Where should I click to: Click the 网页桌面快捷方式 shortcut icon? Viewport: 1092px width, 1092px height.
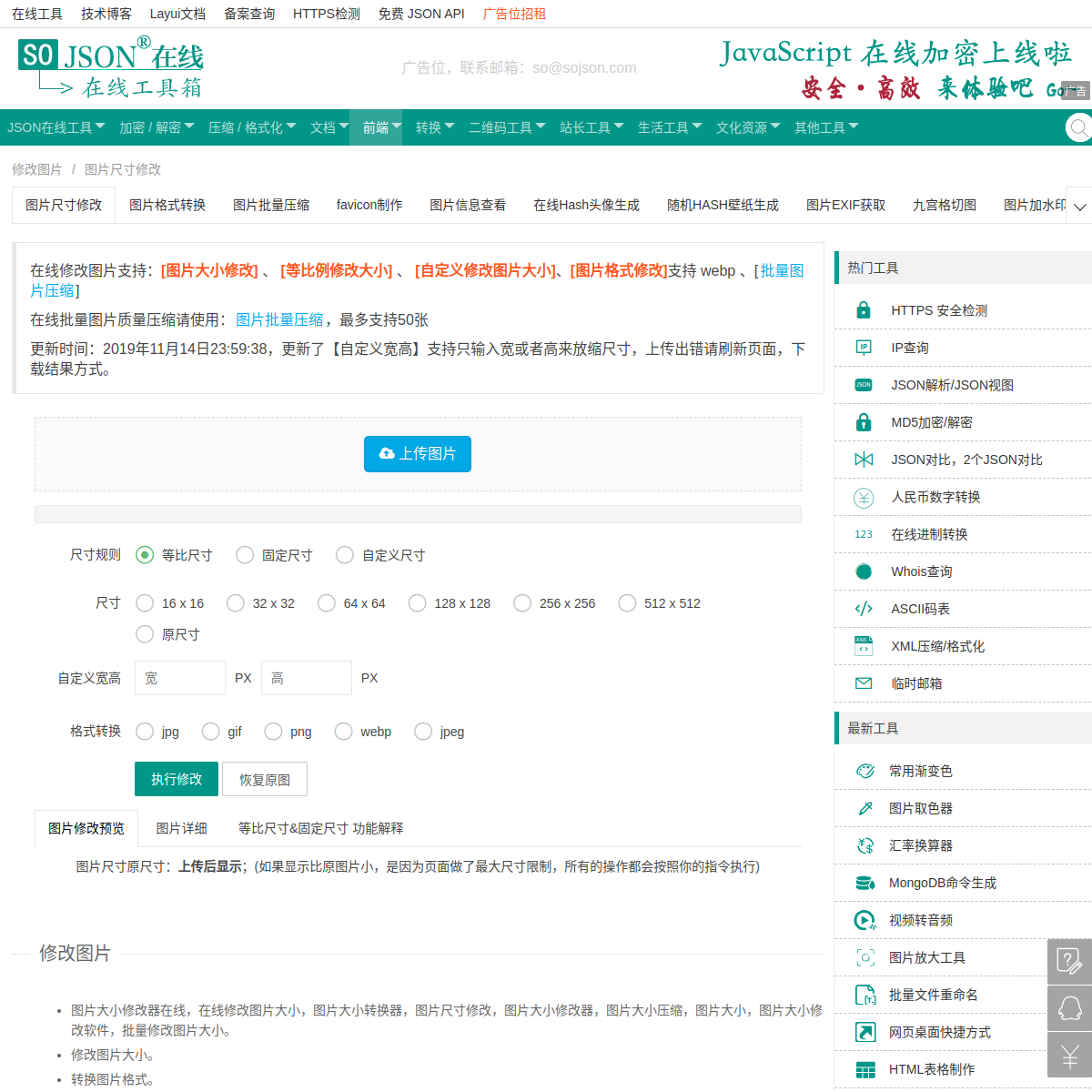[865, 1032]
